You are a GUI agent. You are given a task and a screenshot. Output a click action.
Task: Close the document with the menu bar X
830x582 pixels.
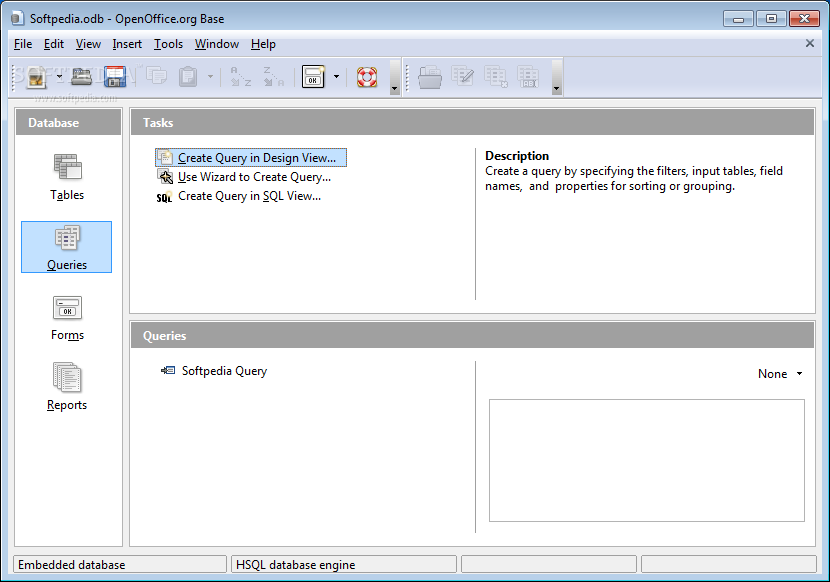pos(809,43)
